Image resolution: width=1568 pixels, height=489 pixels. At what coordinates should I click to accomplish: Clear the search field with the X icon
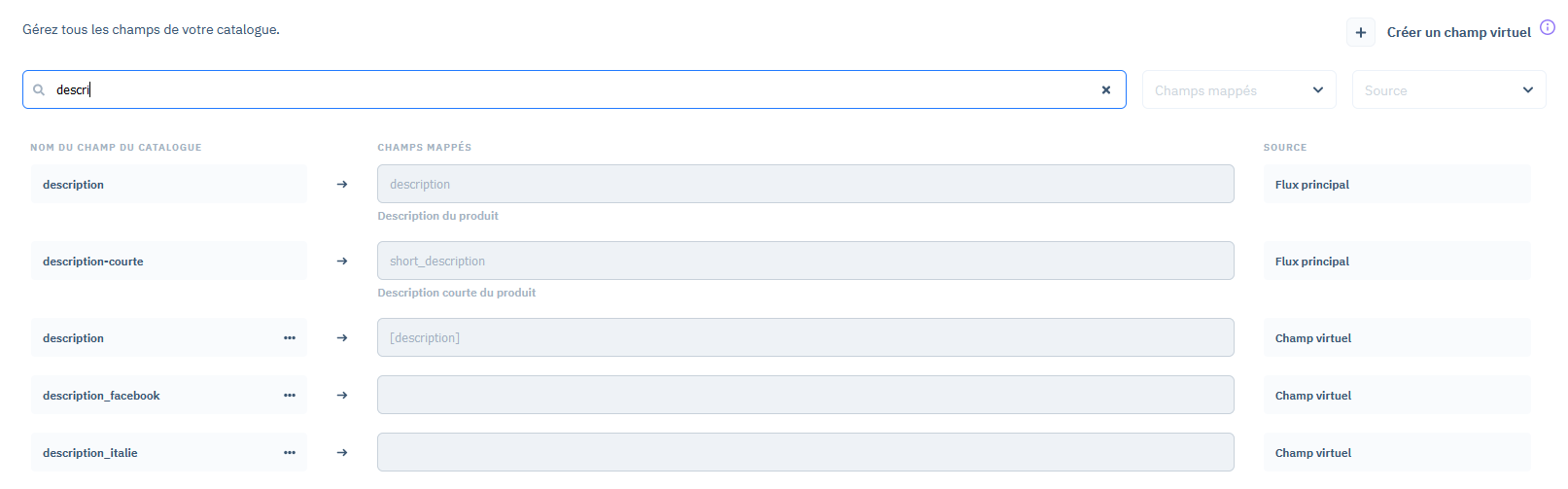point(1105,90)
